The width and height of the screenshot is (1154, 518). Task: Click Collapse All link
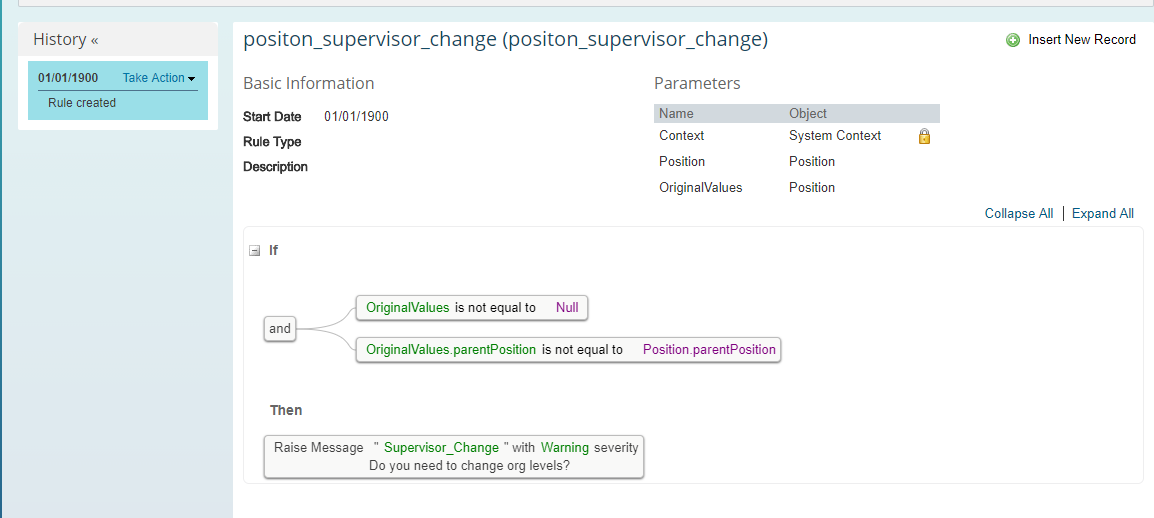coord(1019,213)
